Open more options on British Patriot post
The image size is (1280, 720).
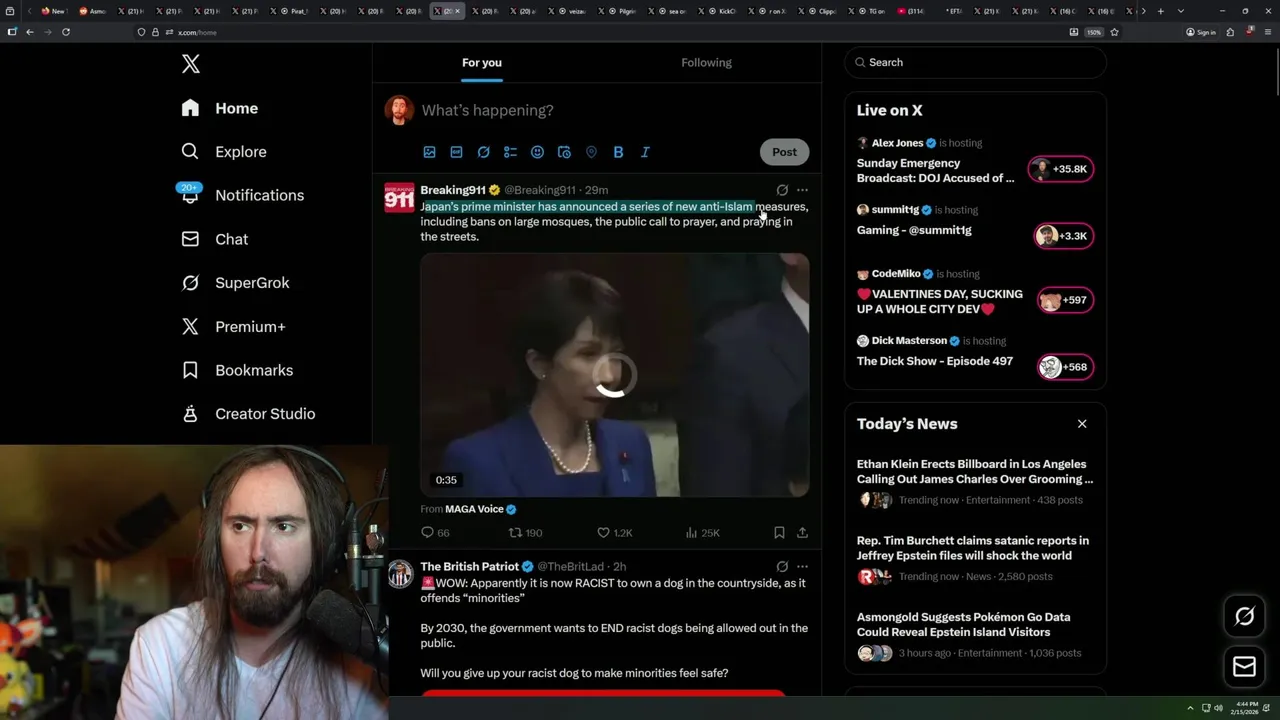(x=802, y=566)
